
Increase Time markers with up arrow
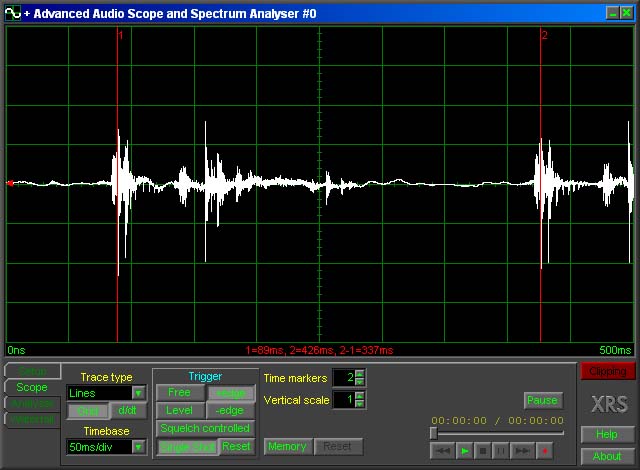click(x=359, y=374)
